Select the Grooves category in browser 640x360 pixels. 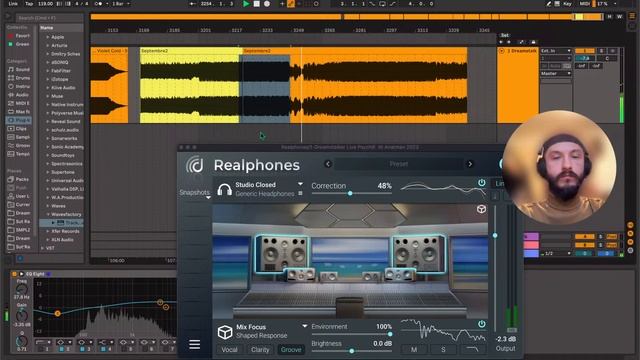click(x=19, y=145)
